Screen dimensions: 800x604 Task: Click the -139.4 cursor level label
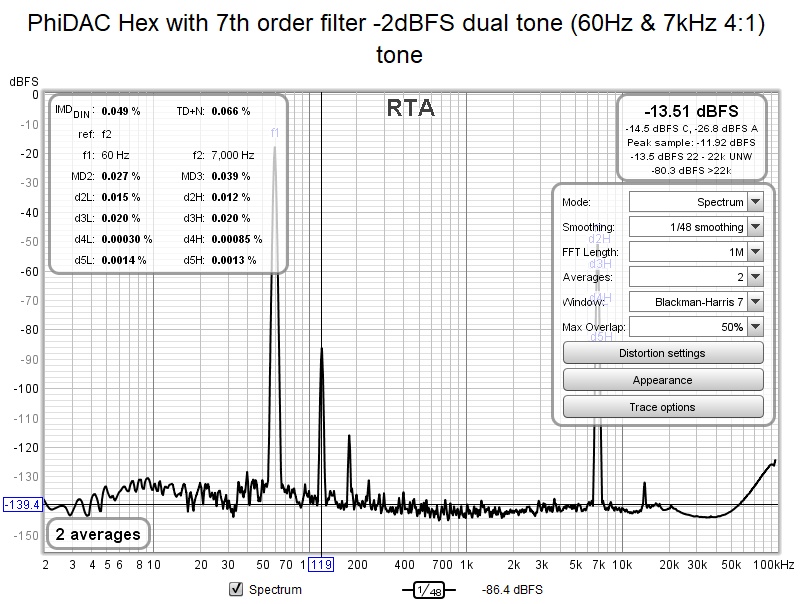23,505
